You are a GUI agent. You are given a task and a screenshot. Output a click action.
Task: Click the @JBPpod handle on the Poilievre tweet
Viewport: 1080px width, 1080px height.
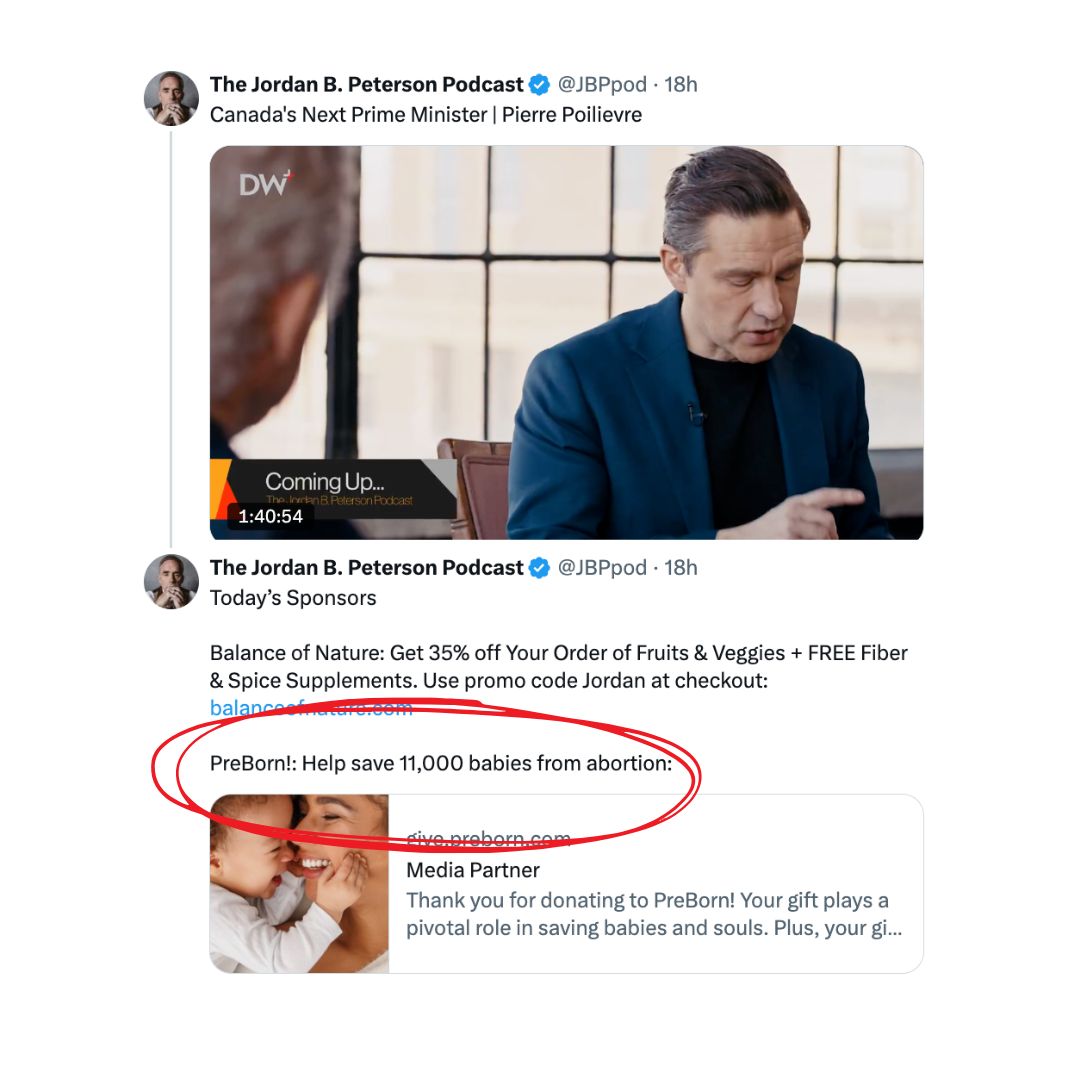pos(602,84)
